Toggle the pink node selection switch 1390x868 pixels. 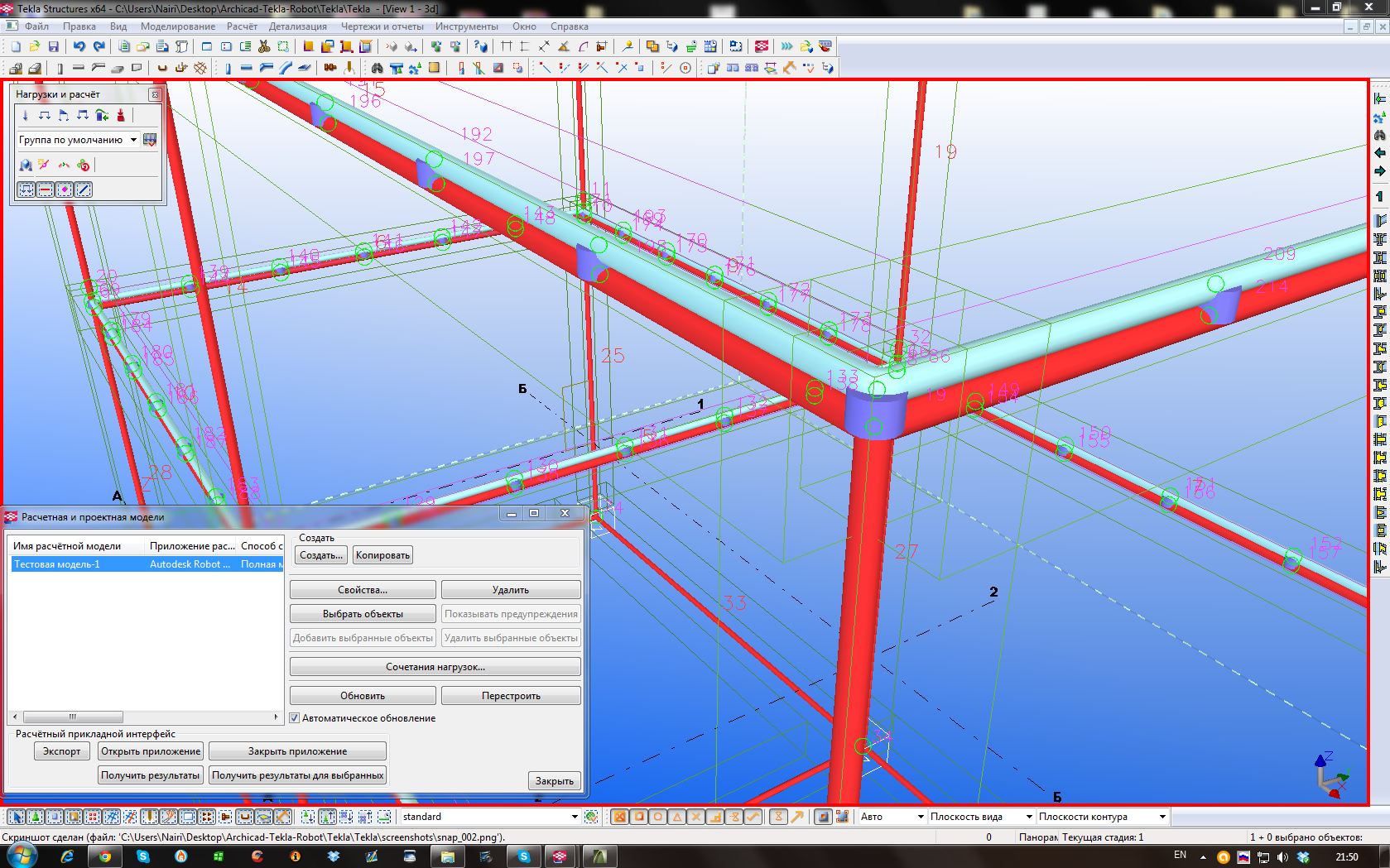click(x=65, y=190)
